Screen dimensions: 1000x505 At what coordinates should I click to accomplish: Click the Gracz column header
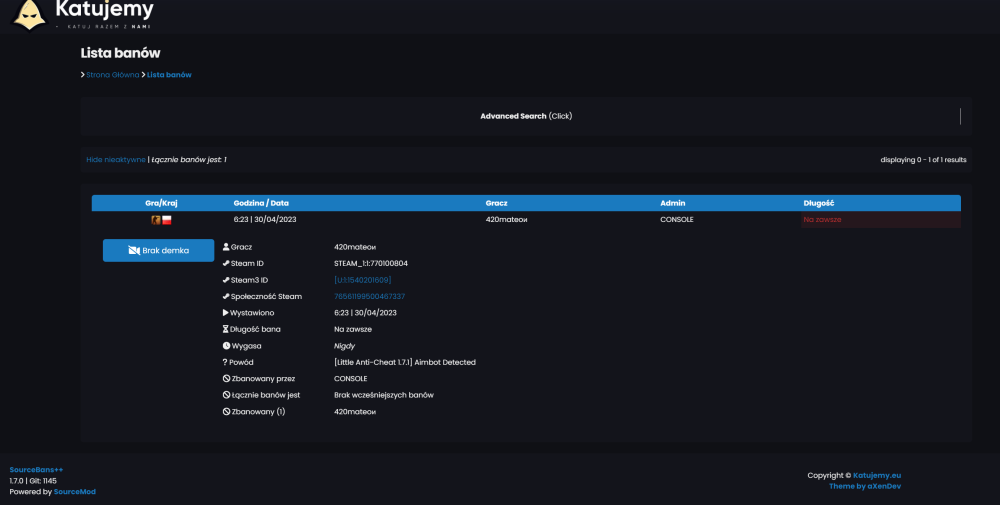(497, 203)
